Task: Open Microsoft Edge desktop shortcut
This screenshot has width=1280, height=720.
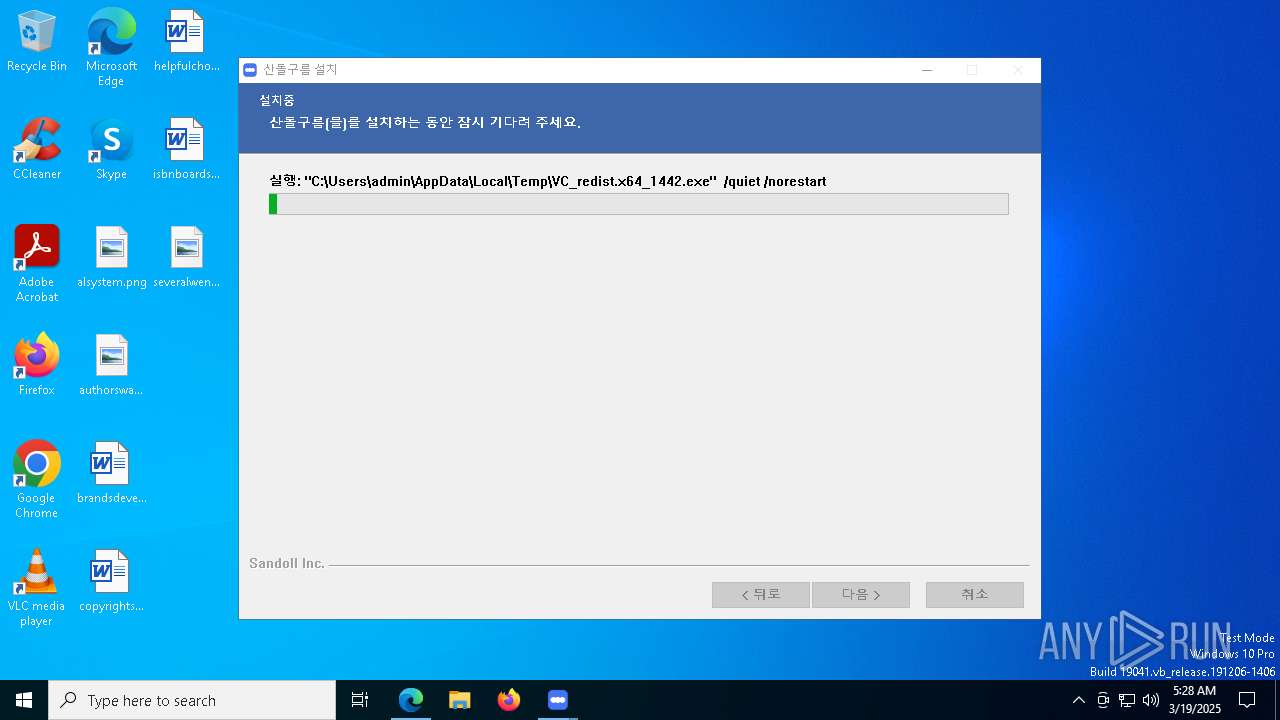Action: [111, 47]
